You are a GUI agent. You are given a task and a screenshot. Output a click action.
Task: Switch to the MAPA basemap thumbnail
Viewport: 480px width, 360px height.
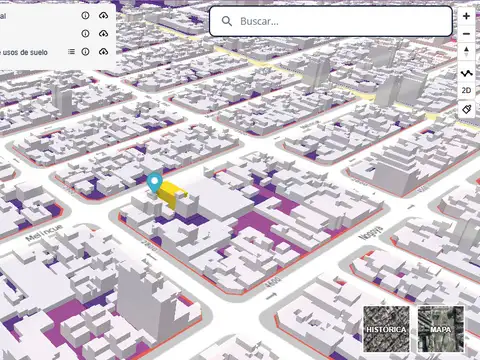441,329
